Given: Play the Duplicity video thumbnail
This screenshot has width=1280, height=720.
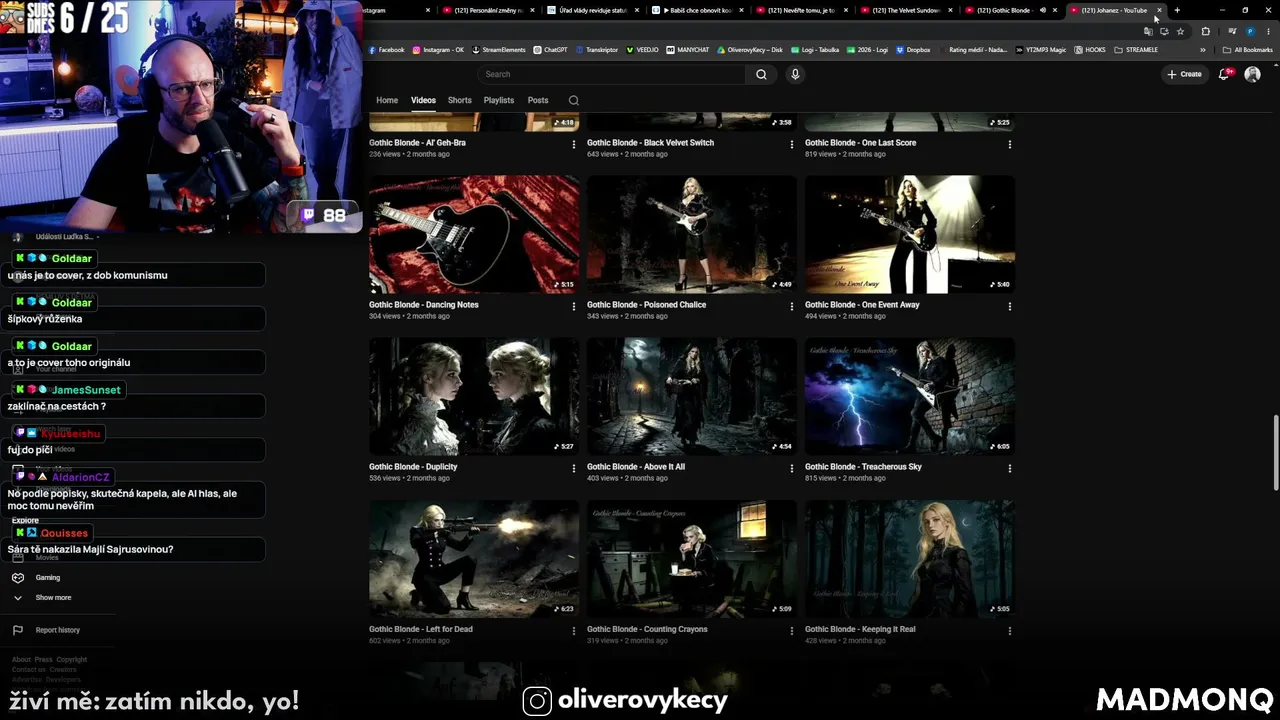Looking at the screenshot, I should click(x=474, y=396).
